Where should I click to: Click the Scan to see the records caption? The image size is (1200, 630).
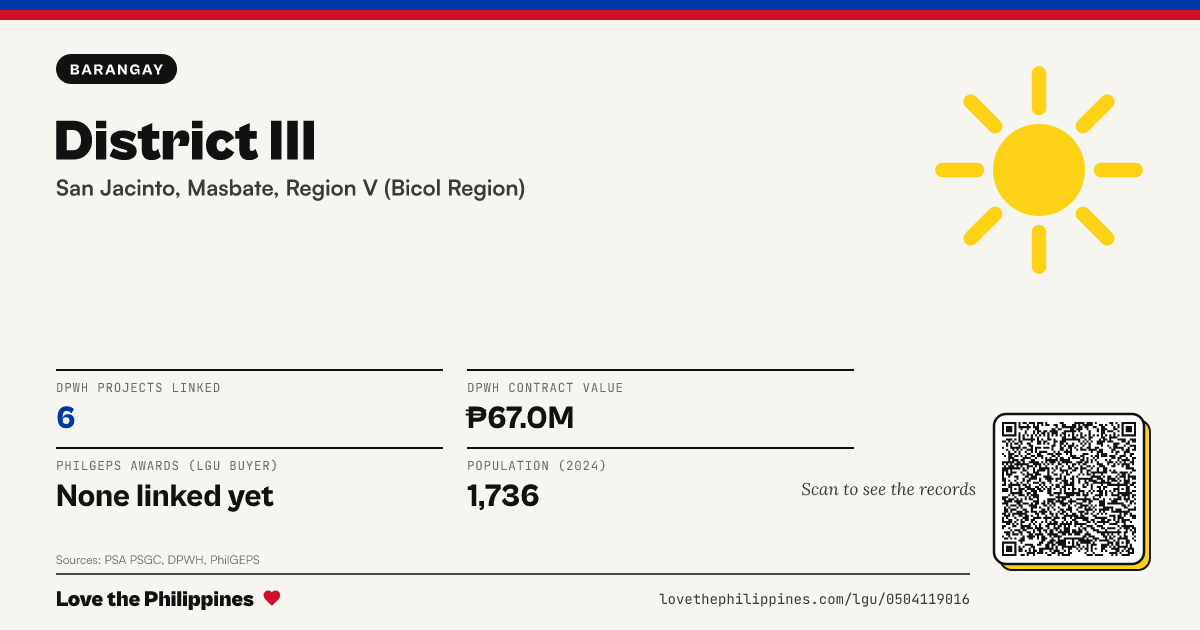(888, 489)
